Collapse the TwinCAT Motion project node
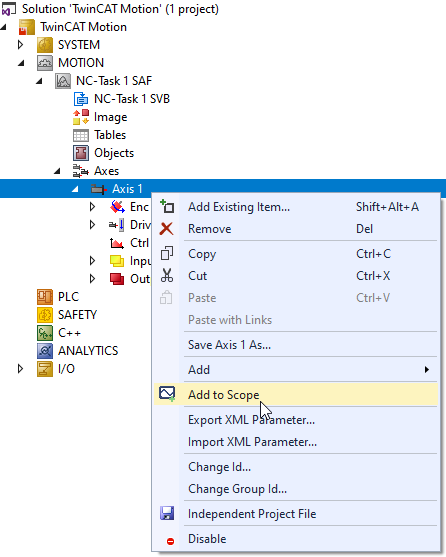Image resolution: width=446 pixels, height=557 pixels. pos(4,27)
